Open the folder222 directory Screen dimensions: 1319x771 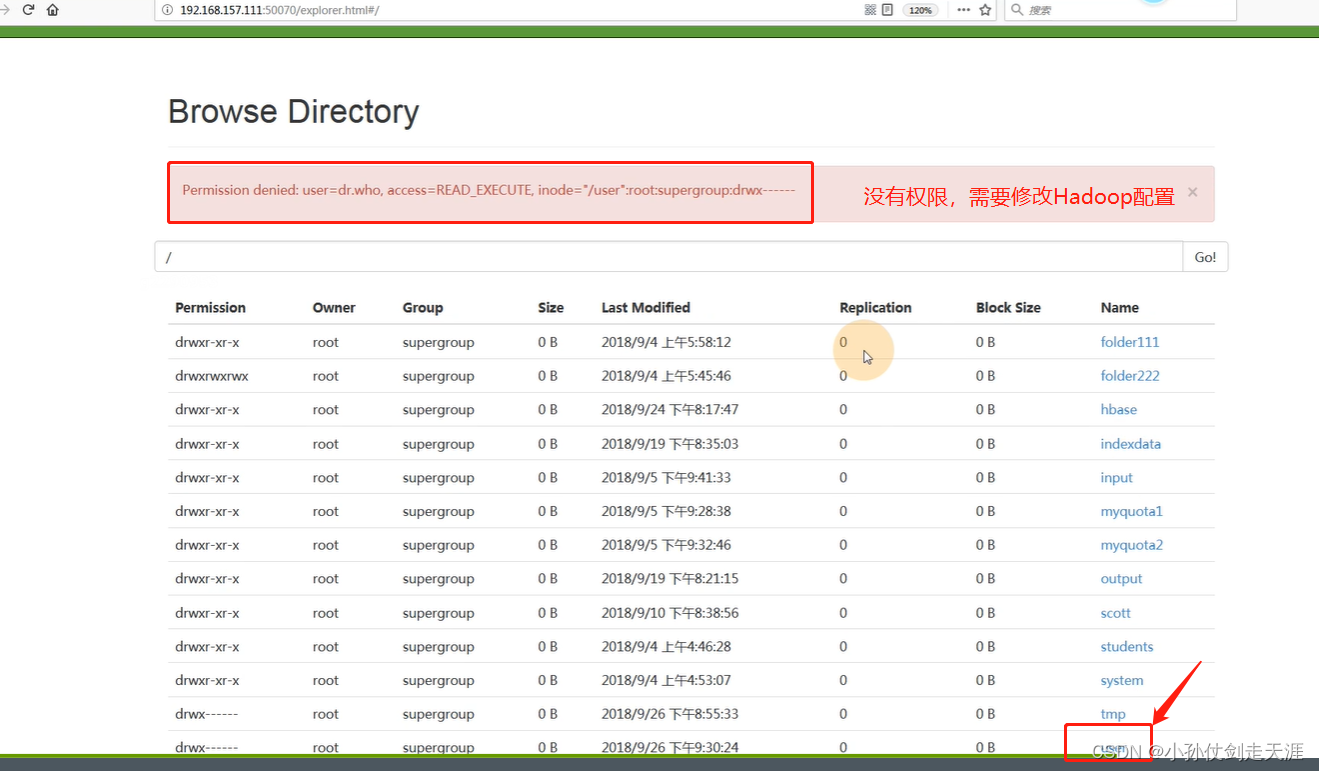coord(1130,376)
